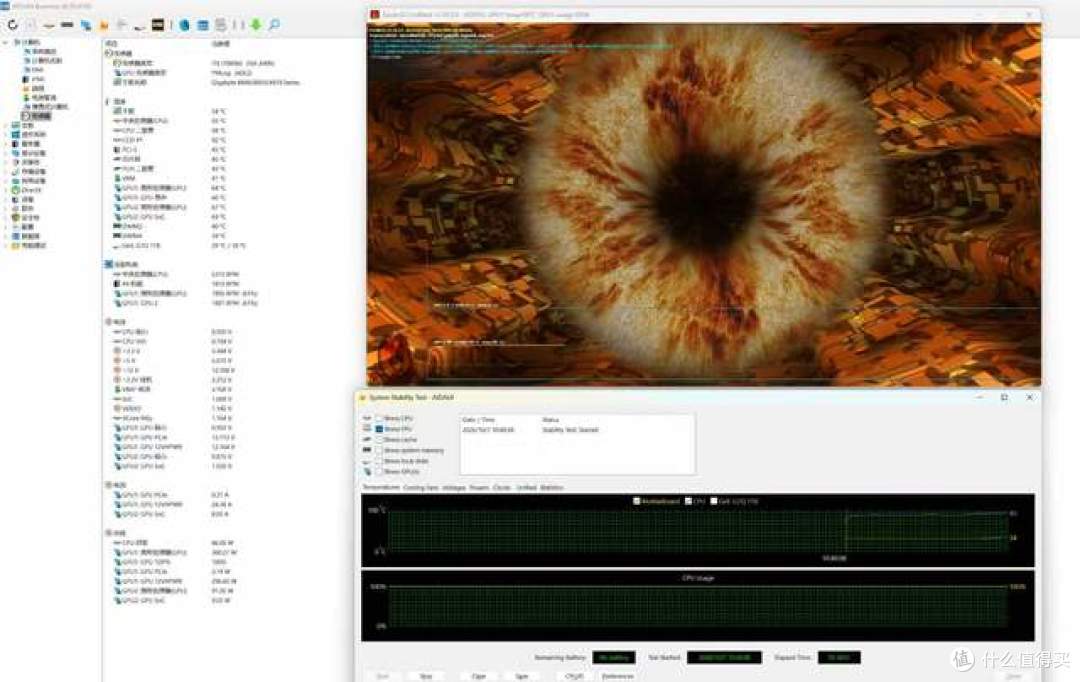
Task: Toggle Motherboard checkbox above temperature graph
Action: 636,501
